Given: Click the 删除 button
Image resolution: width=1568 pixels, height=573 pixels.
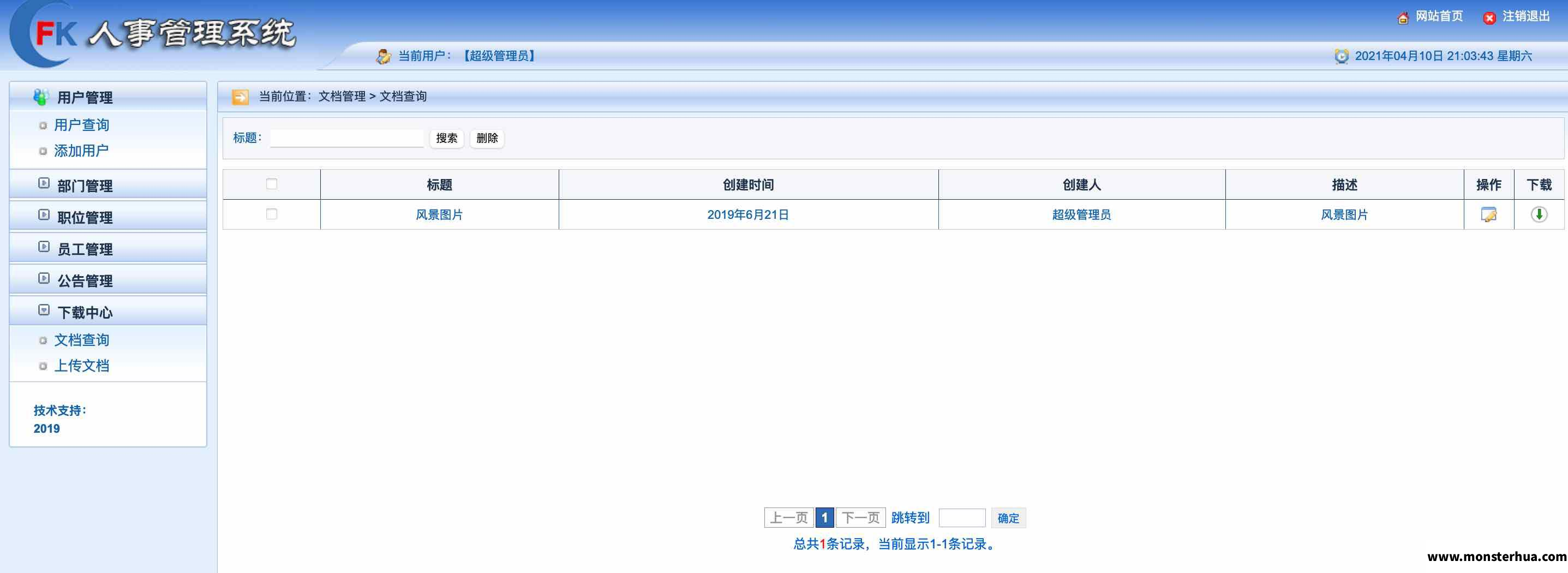Looking at the screenshot, I should (x=487, y=138).
